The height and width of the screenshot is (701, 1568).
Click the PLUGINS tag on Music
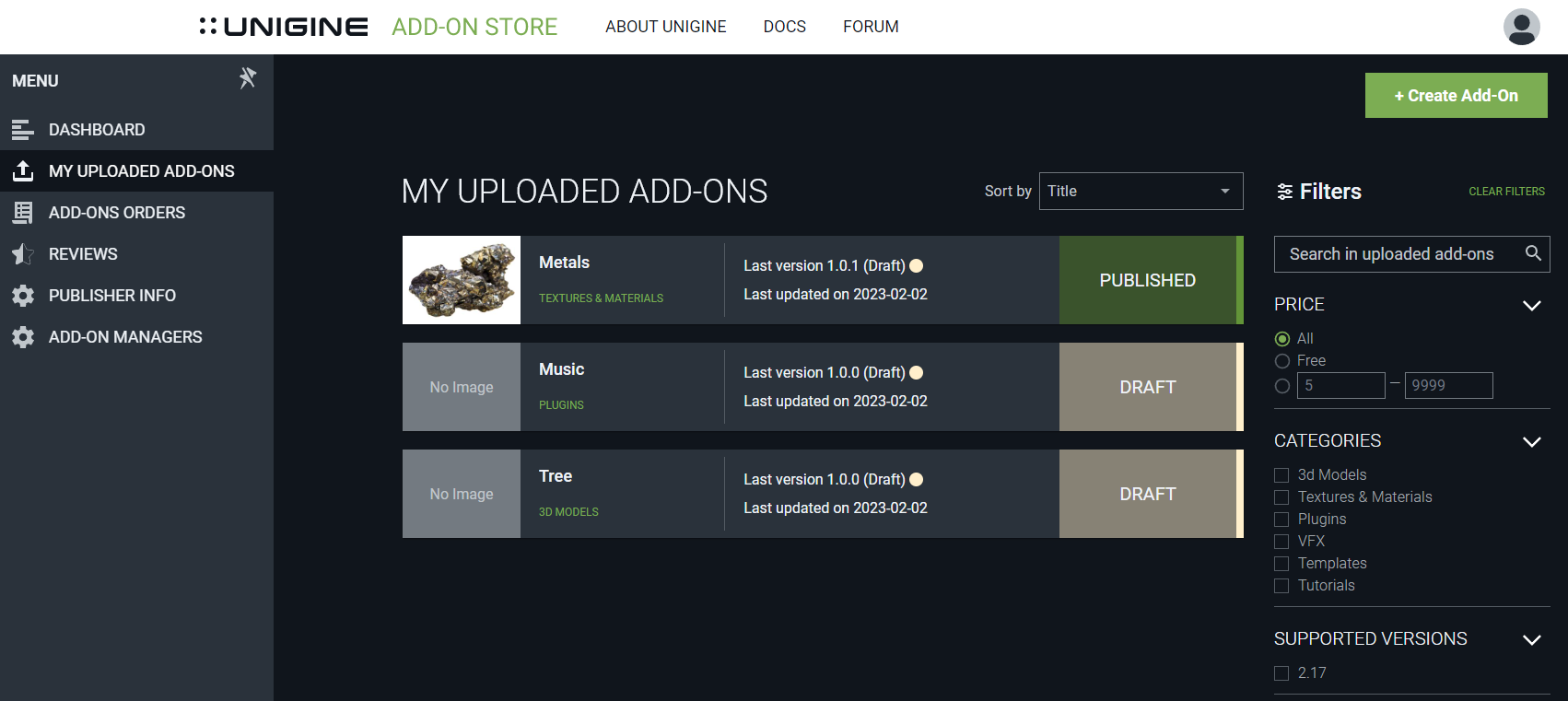[x=561, y=405]
